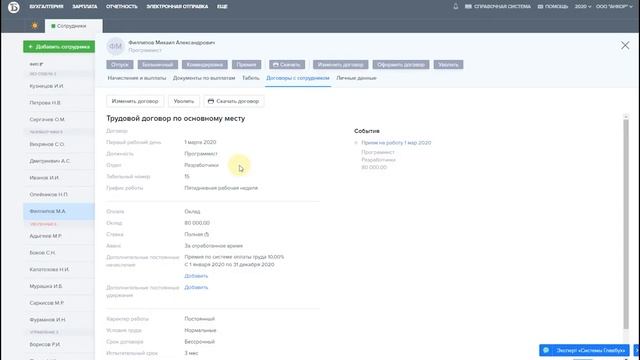Switch to the Табель tab

click(251, 78)
